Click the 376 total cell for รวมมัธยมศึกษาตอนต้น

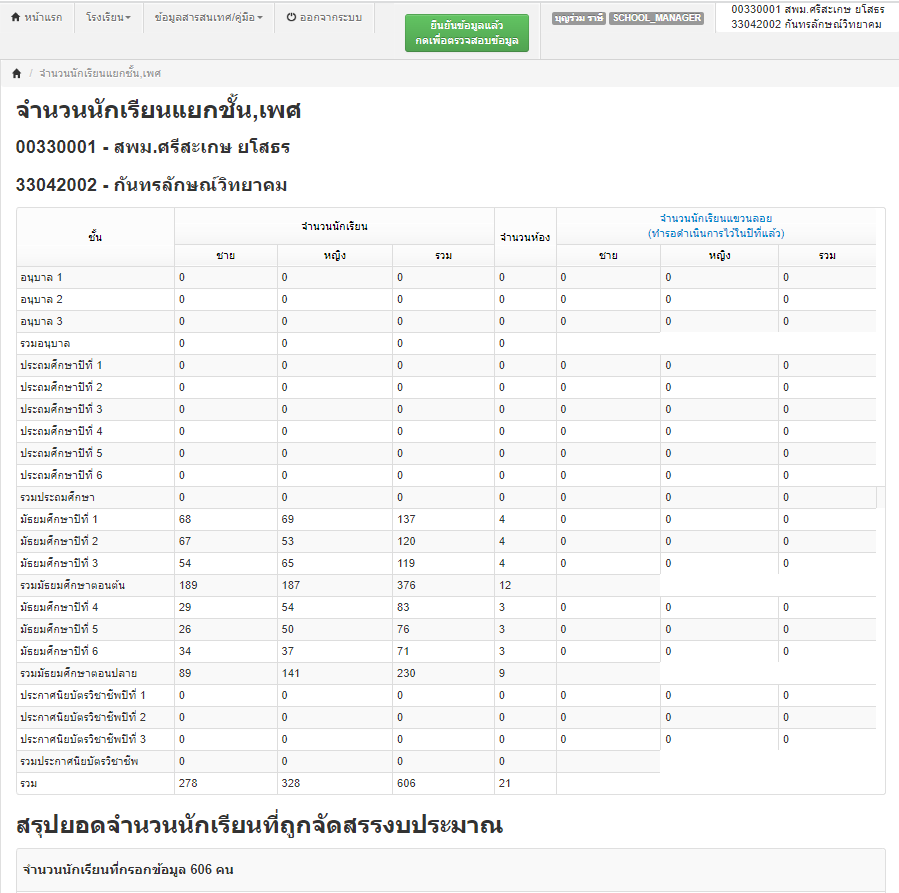(408, 585)
